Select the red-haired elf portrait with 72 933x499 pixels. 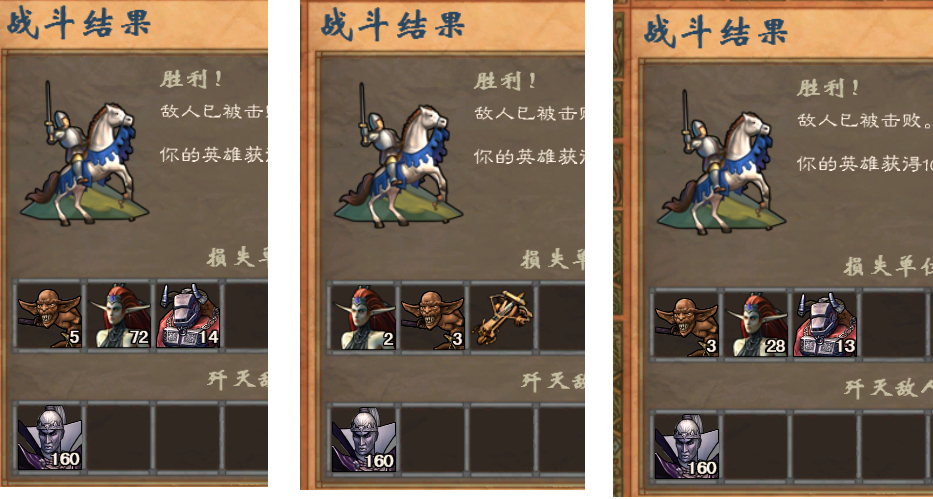tap(119, 316)
